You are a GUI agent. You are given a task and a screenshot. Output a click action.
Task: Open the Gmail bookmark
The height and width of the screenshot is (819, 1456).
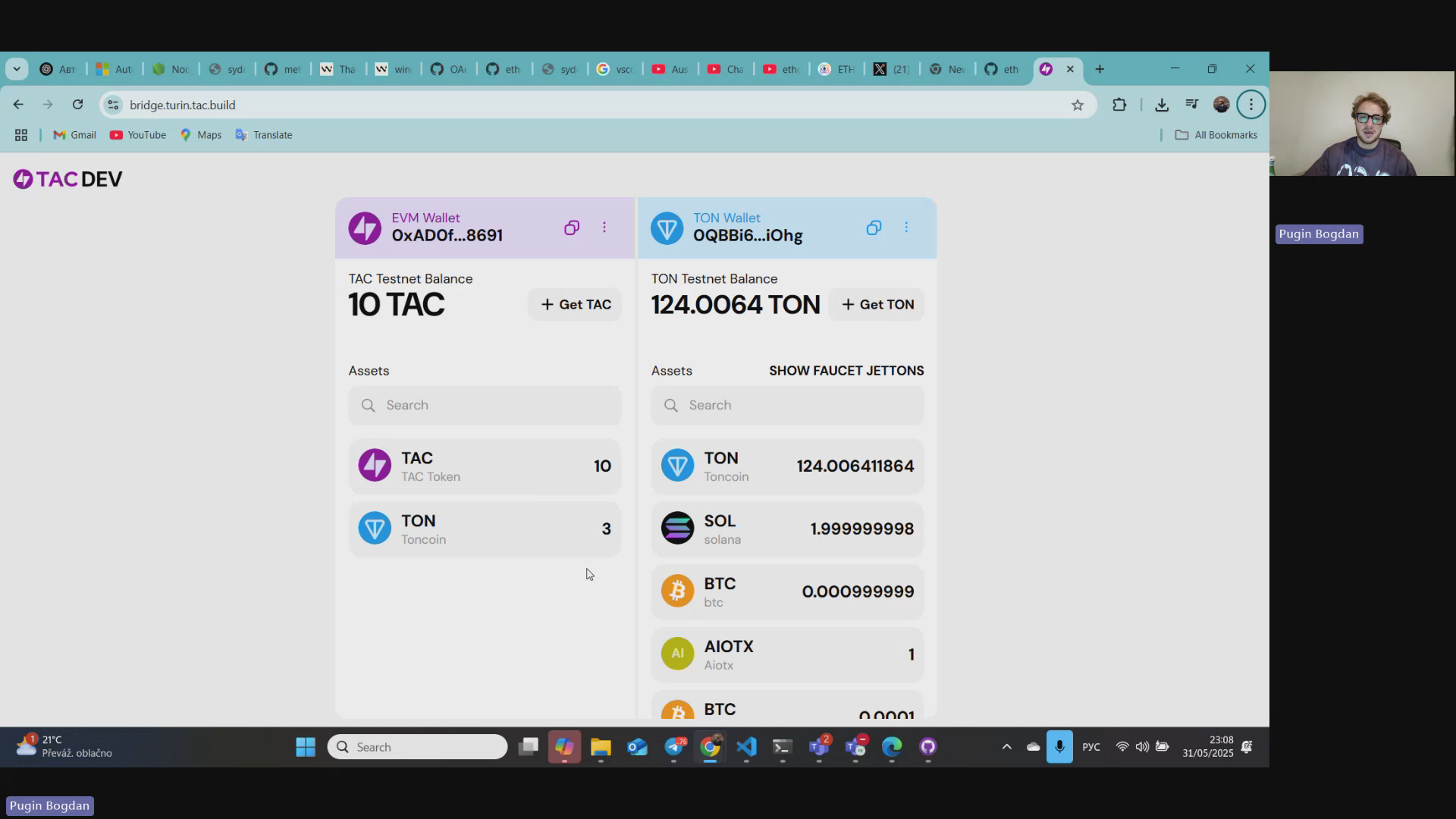pos(74,135)
